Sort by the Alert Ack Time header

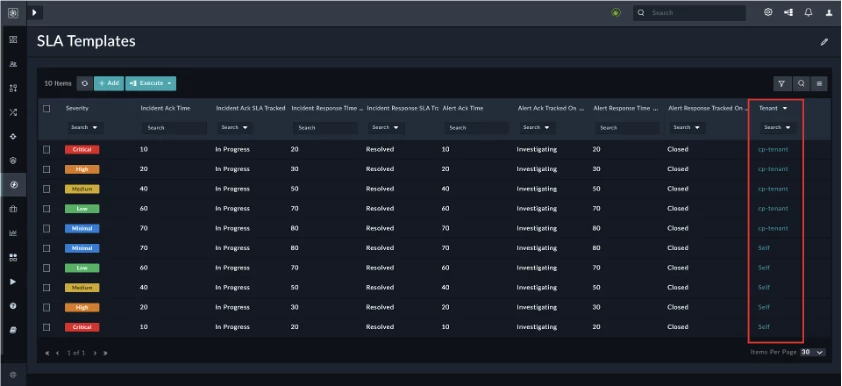click(463, 108)
